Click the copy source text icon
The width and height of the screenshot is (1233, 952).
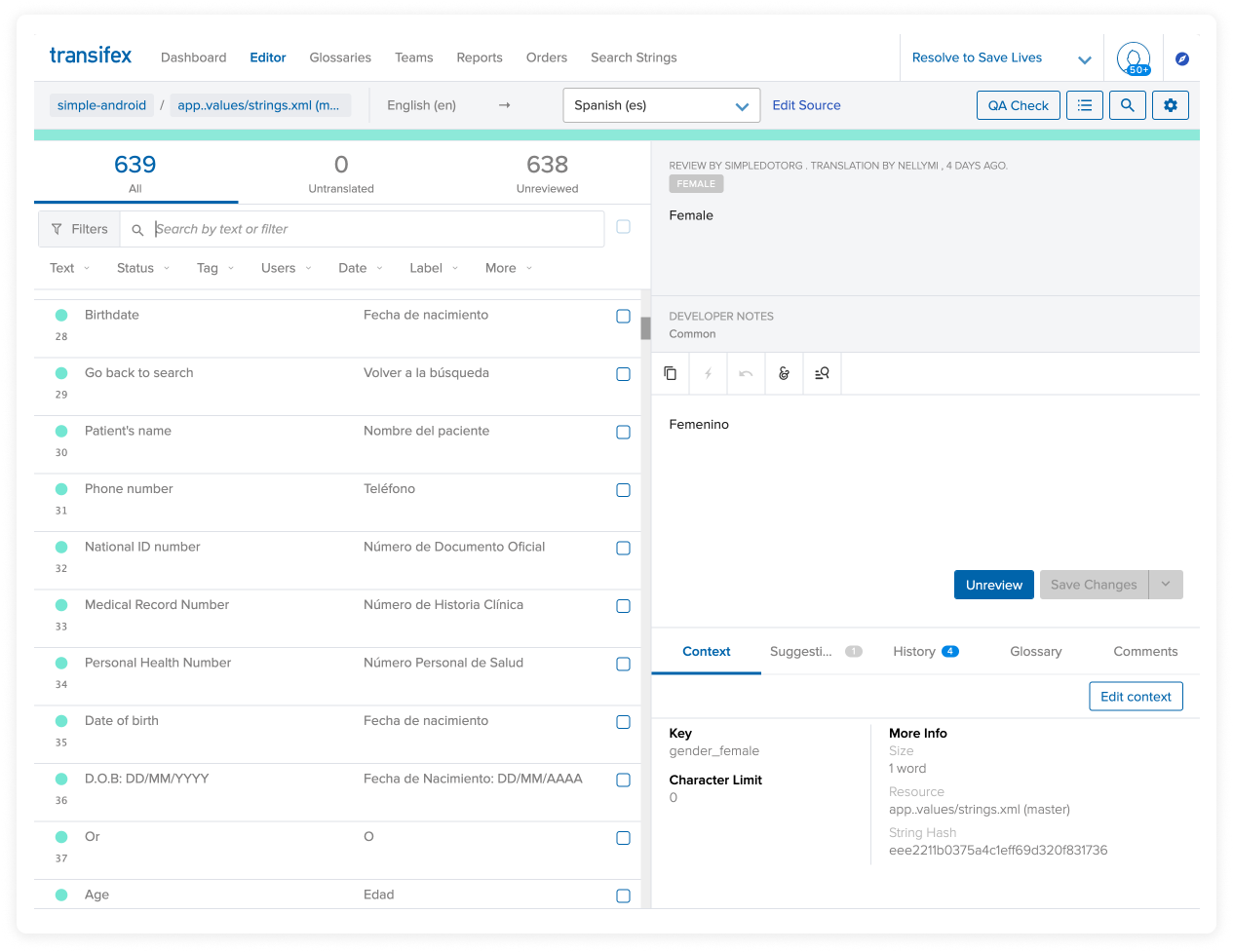pyautogui.click(x=671, y=373)
